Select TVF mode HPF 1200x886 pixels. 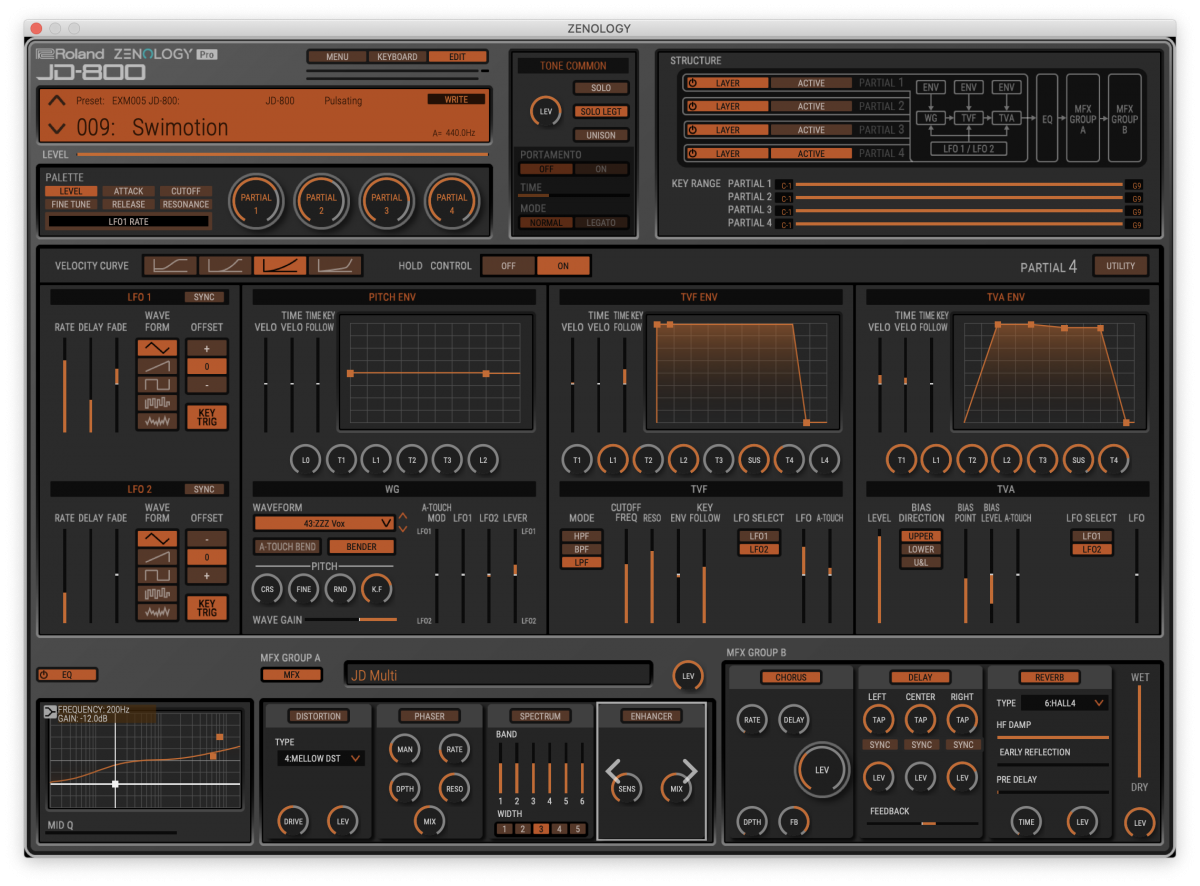point(582,536)
